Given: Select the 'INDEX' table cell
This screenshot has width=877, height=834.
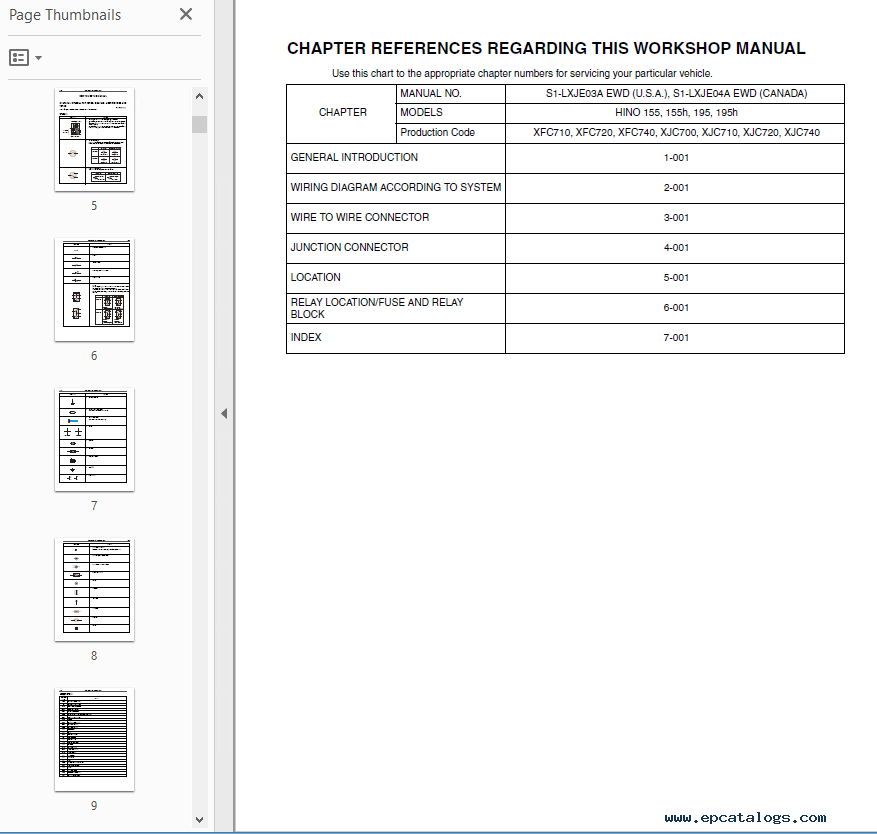Looking at the screenshot, I should (x=396, y=338).
